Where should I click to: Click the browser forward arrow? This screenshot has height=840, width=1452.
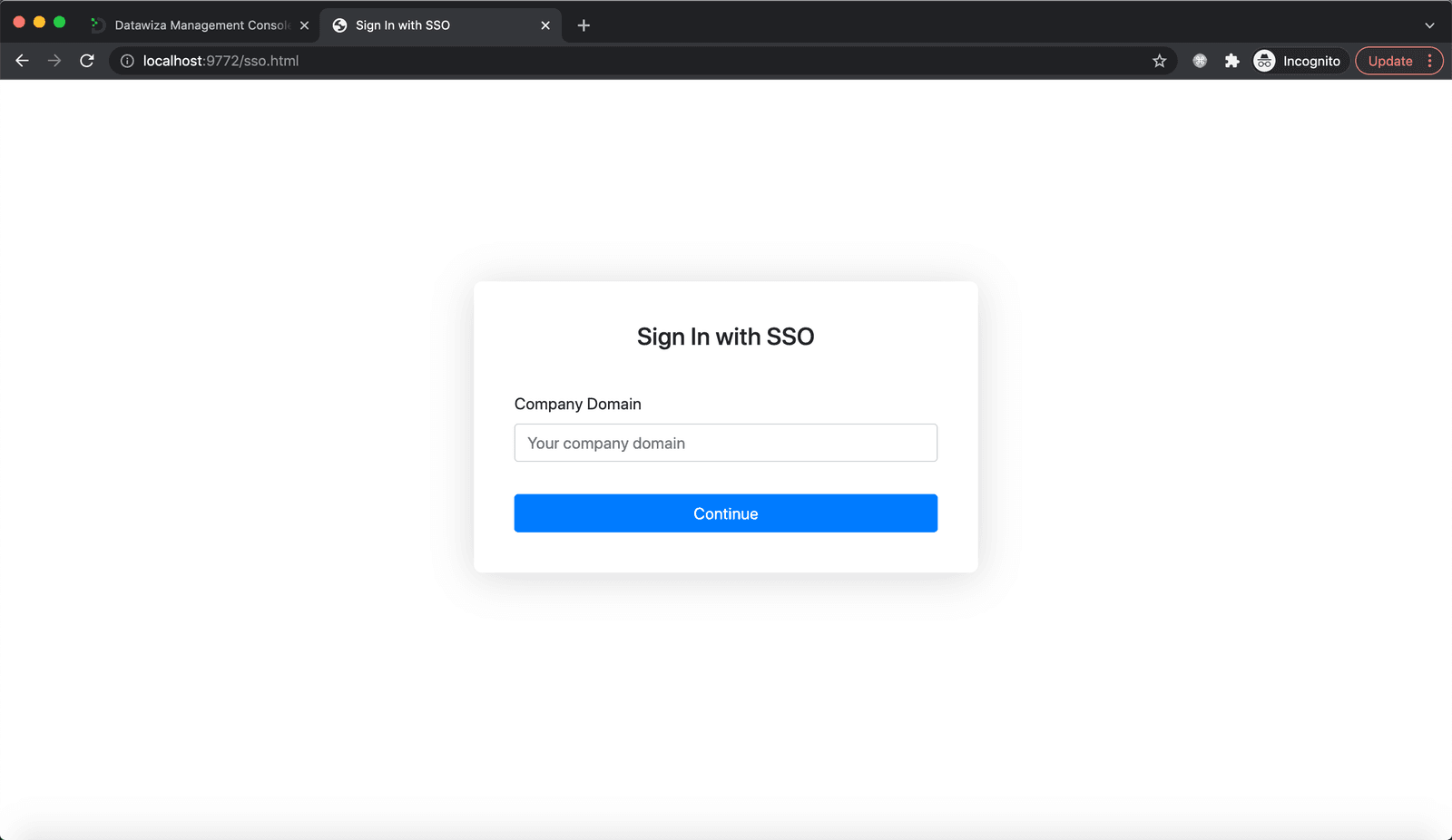(54, 61)
